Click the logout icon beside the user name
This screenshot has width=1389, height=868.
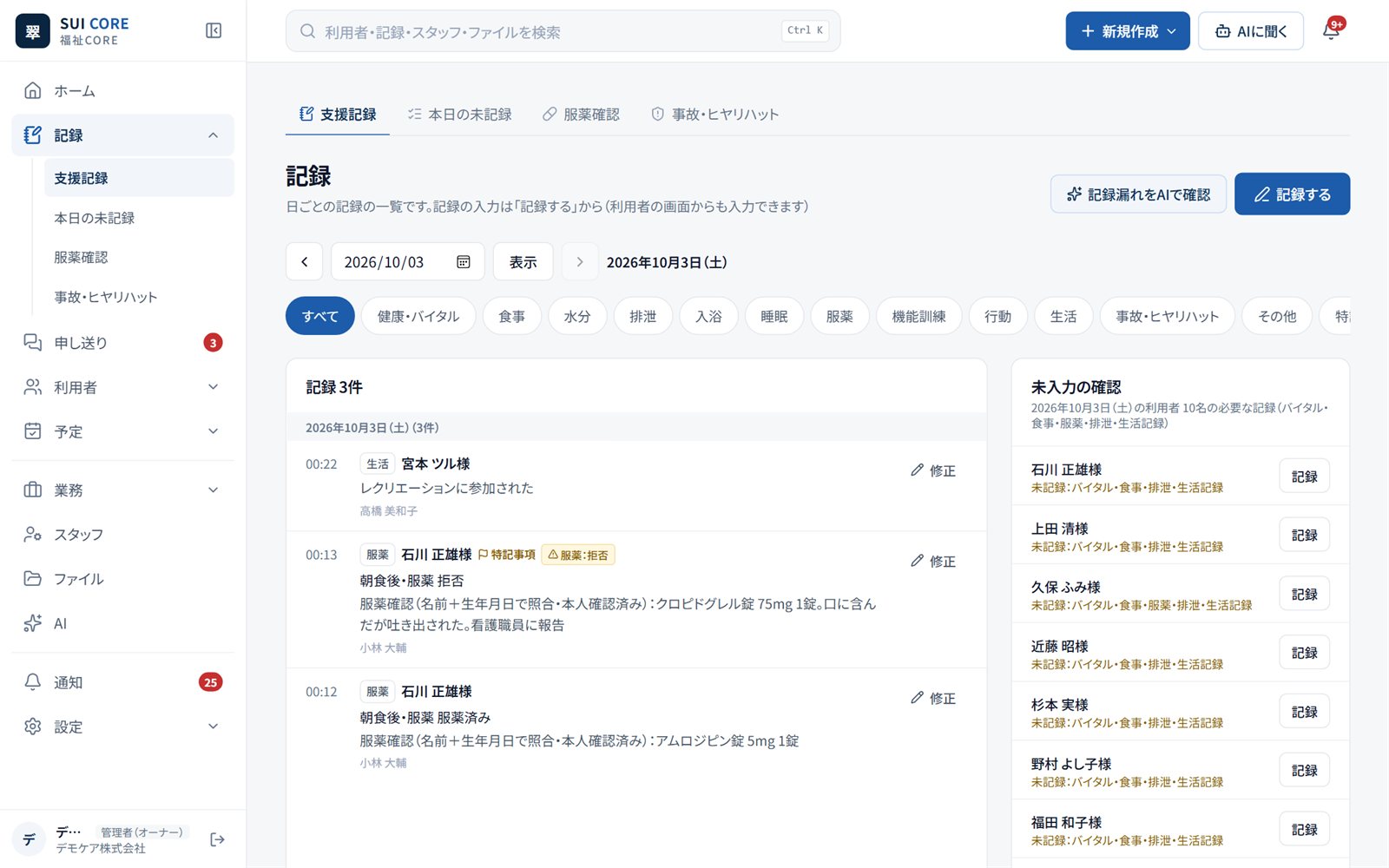click(x=217, y=839)
